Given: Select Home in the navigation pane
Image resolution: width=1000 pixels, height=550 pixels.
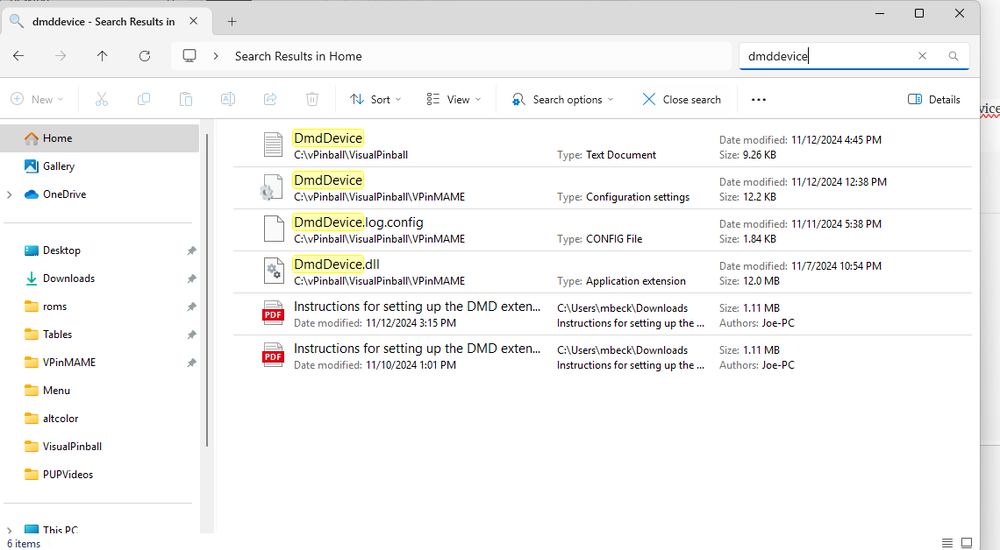Looking at the screenshot, I should point(99,138).
